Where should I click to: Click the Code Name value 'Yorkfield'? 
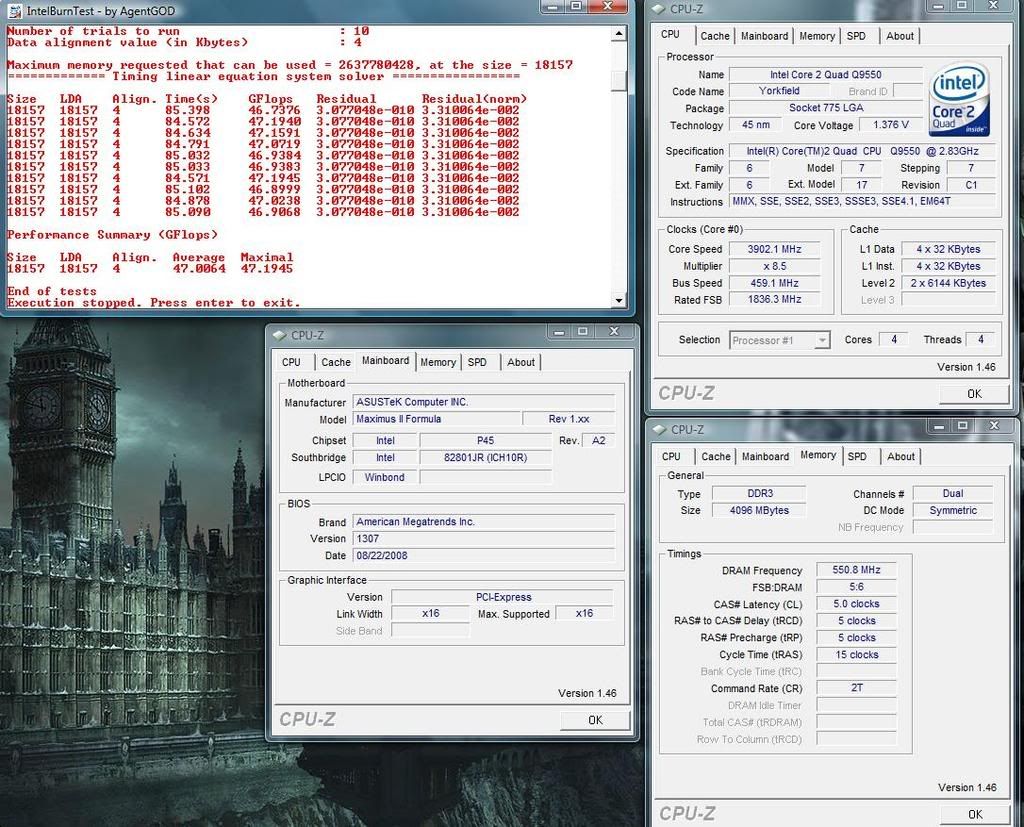click(778, 91)
